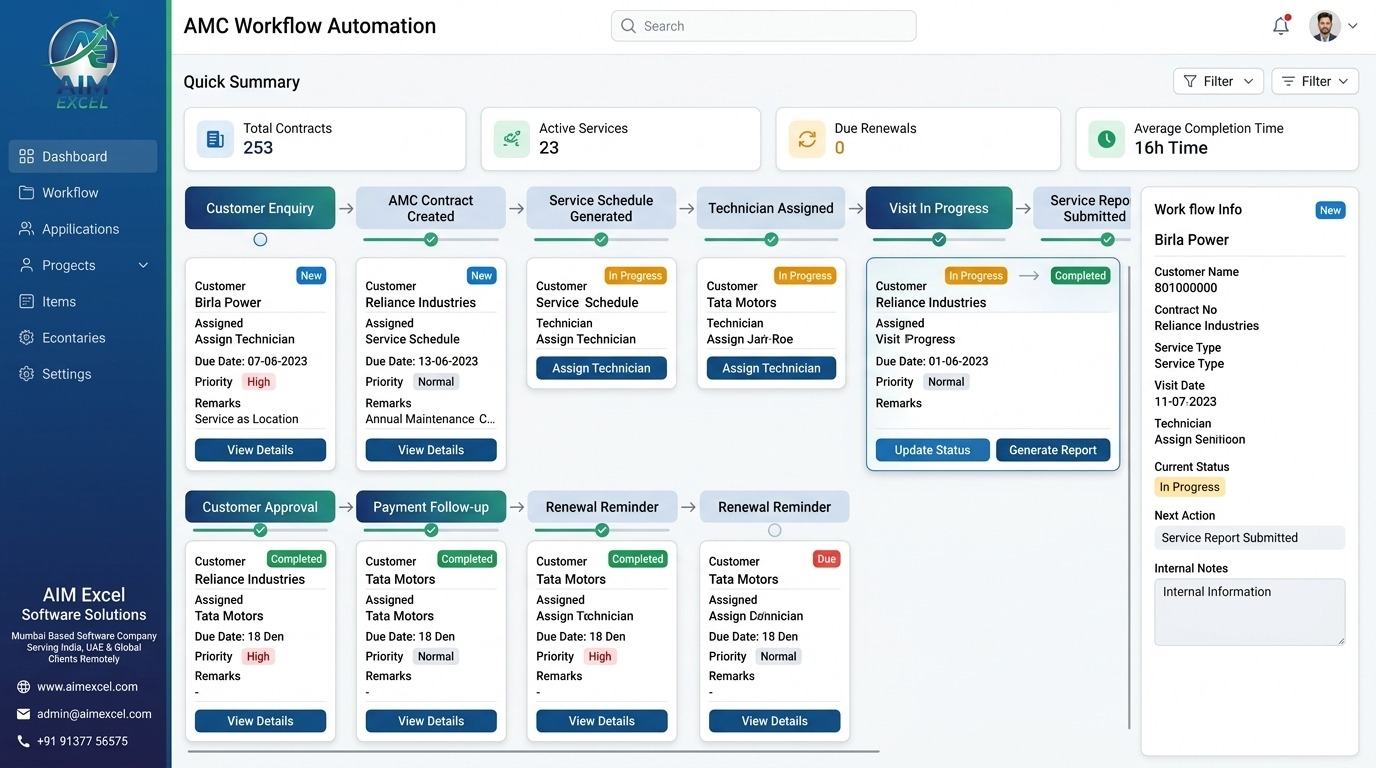Assign Technician on Service Schedule card
This screenshot has height=768, width=1376.
point(601,368)
